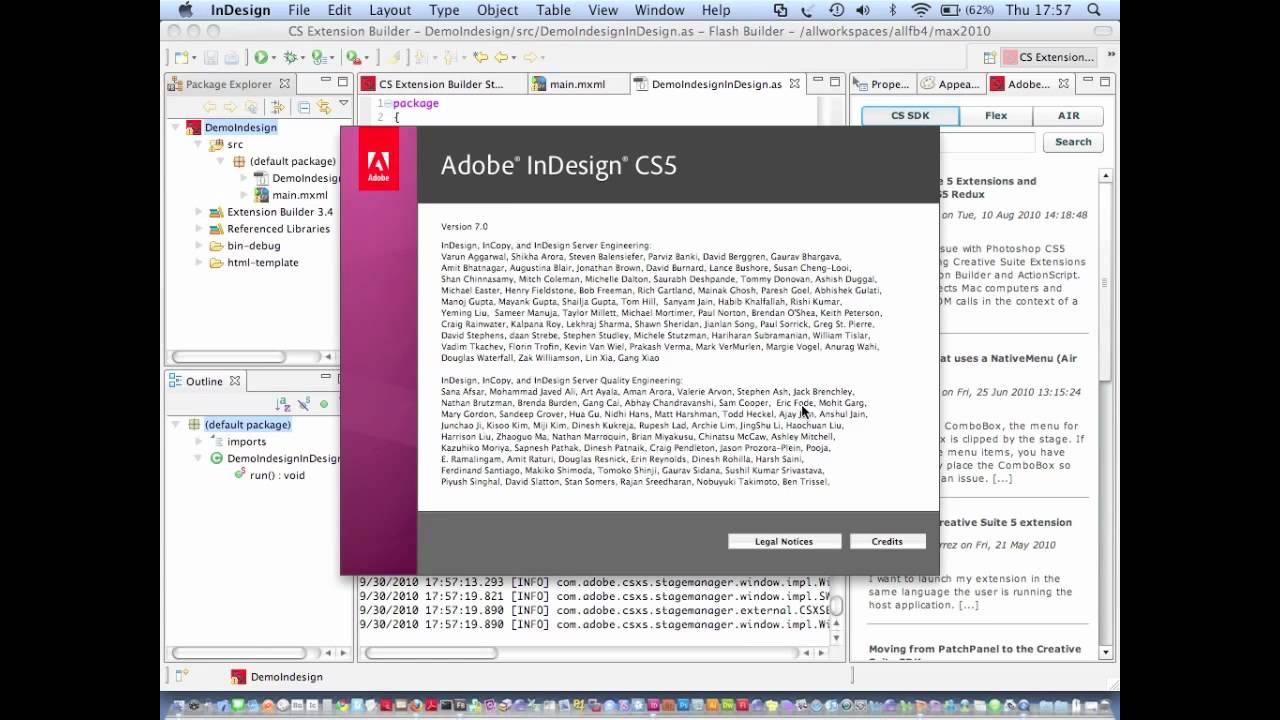The width and height of the screenshot is (1280, 720).
Task: Collapse the src folder node
Action: [198, 144]
